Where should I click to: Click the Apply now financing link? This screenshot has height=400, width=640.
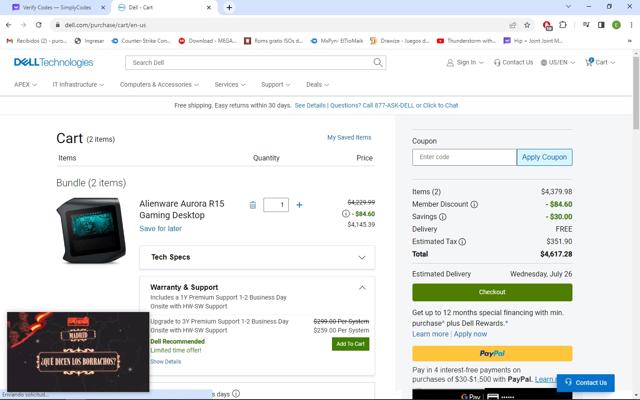[x=470, y=334]
